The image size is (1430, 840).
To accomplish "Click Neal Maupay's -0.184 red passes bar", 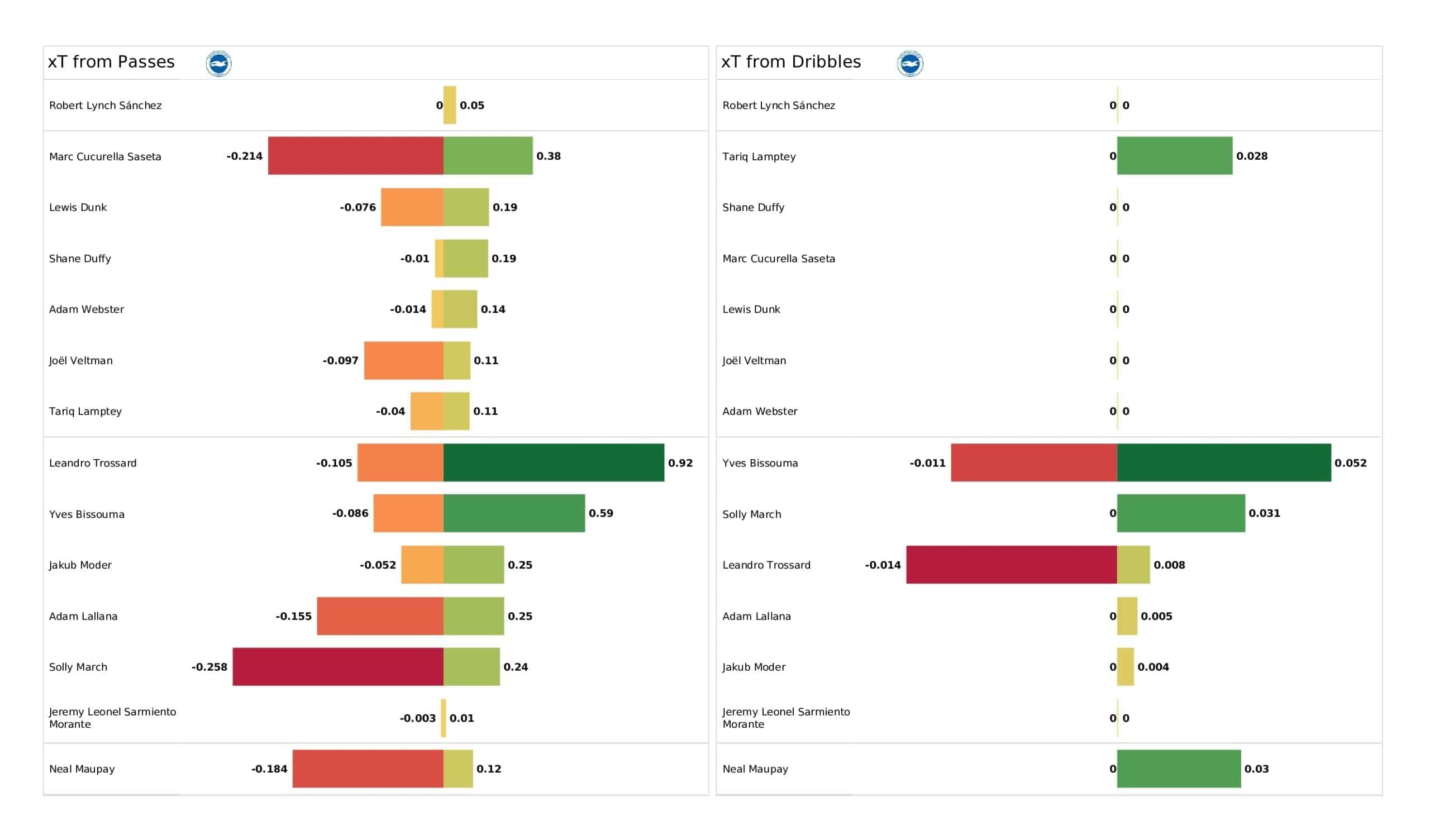I will (368, 769).
